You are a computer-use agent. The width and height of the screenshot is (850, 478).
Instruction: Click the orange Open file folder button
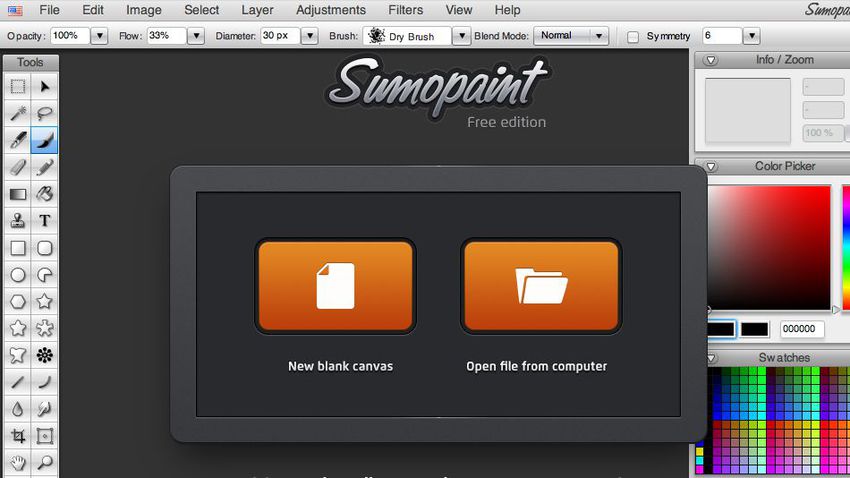541,286
